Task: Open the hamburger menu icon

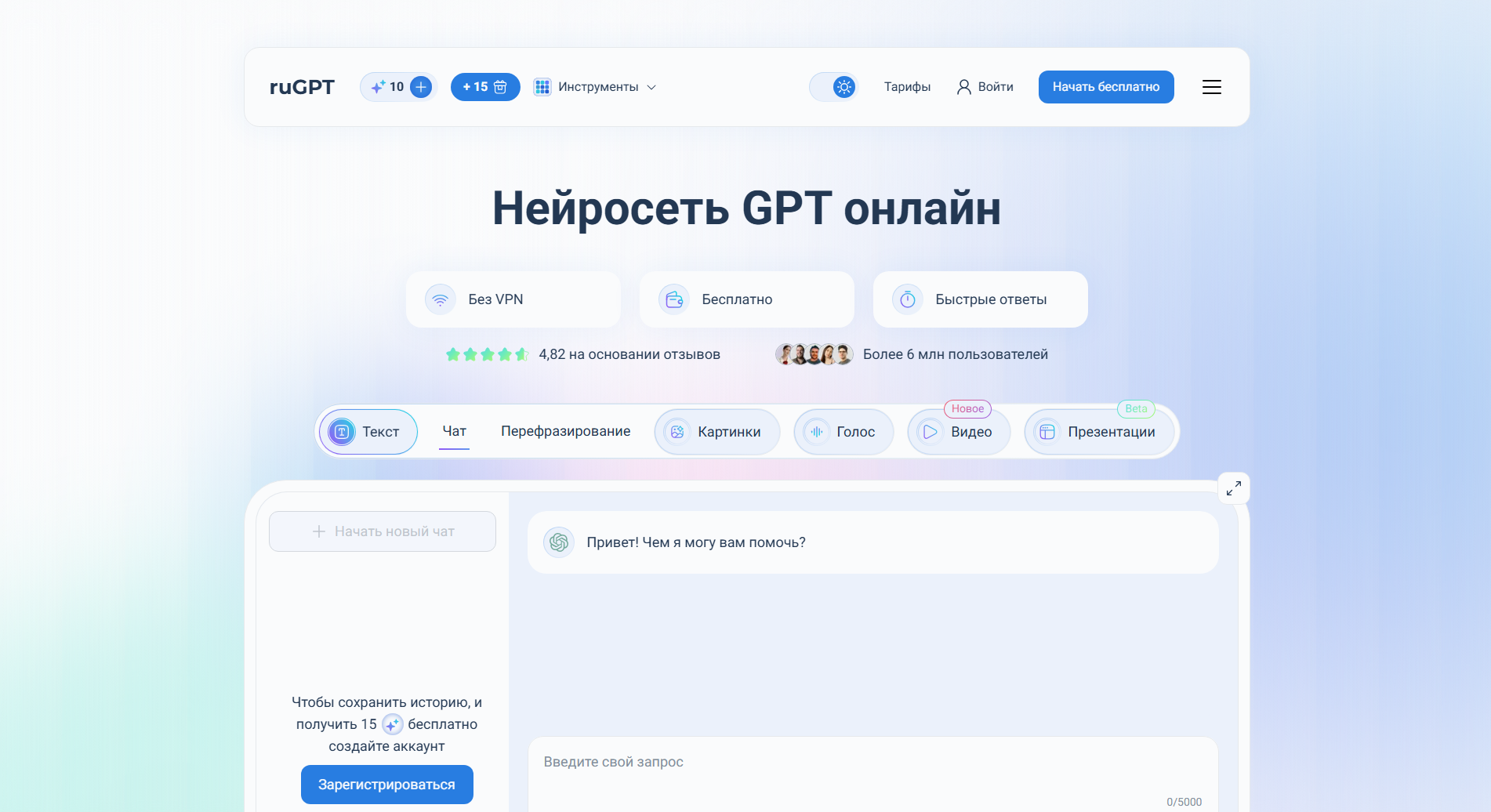Action: click(1211, 87)
